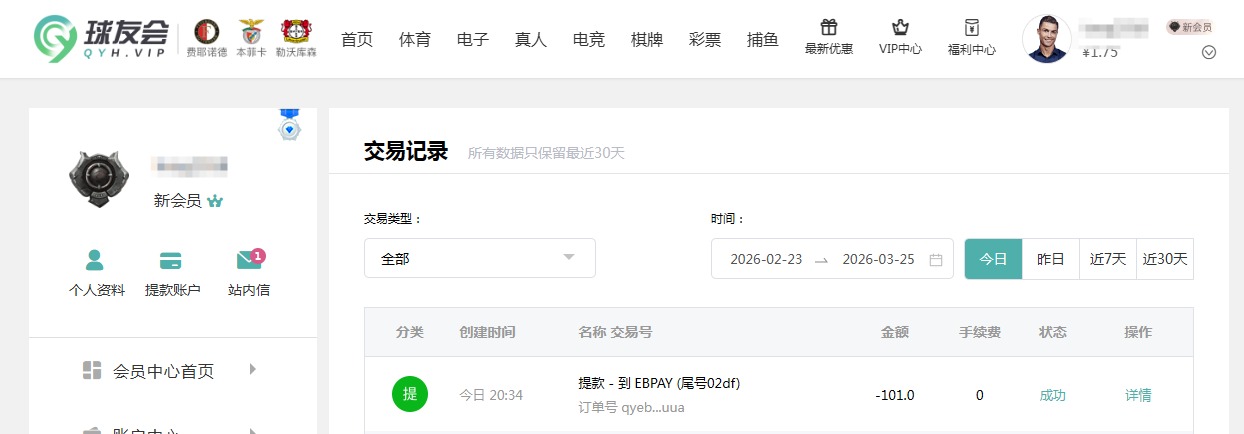
Task: Open 详情 link for EBPAY withdrawal
Action: coord(1138,395)
